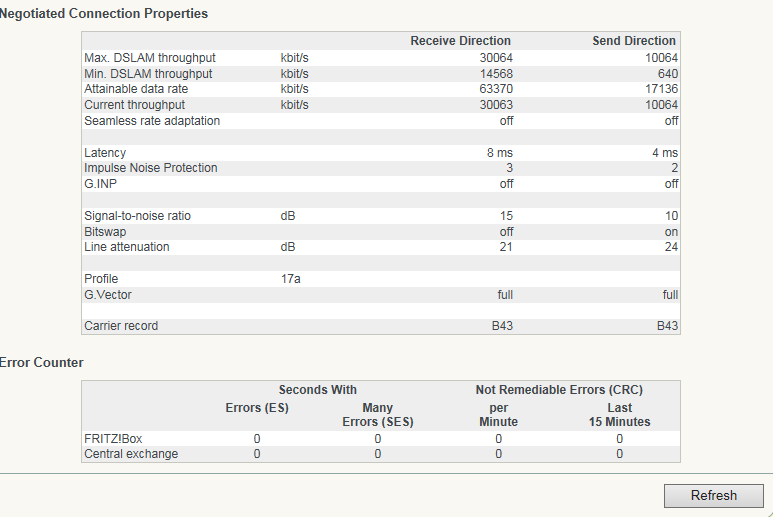
Task: Click the Profile value 17a
Action: (x=291, y=279)
